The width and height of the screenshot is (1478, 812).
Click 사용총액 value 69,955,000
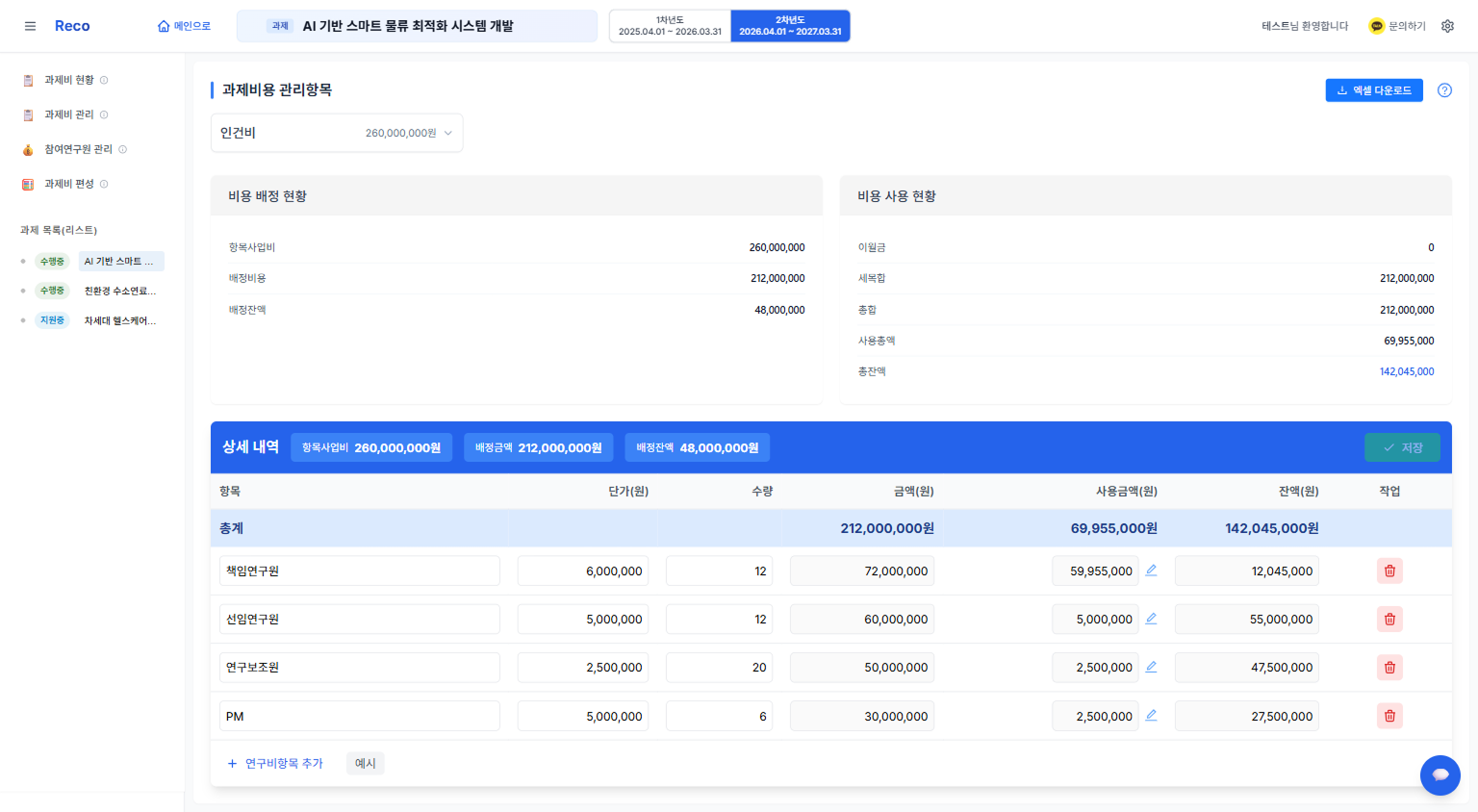[x=1409, y=341]
